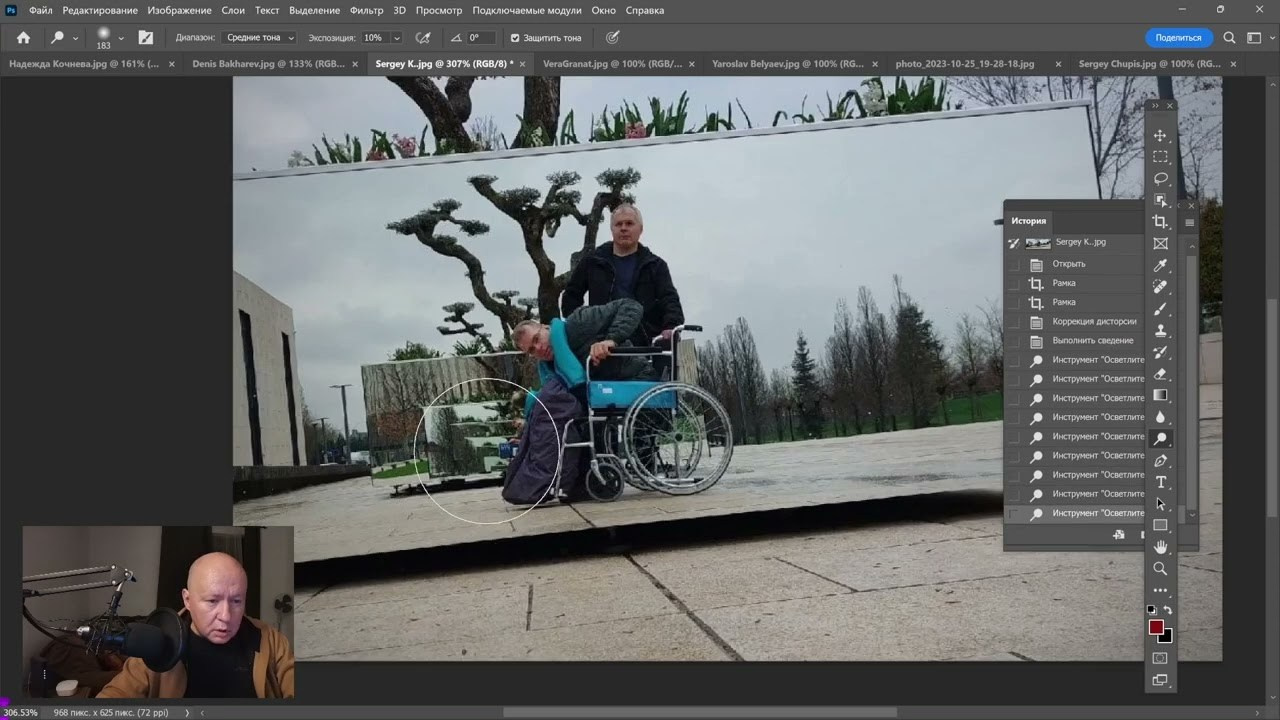Open the 'Фильтр' menu
The height and width of the screenshot is (720, 1280).
click(366, 10)
